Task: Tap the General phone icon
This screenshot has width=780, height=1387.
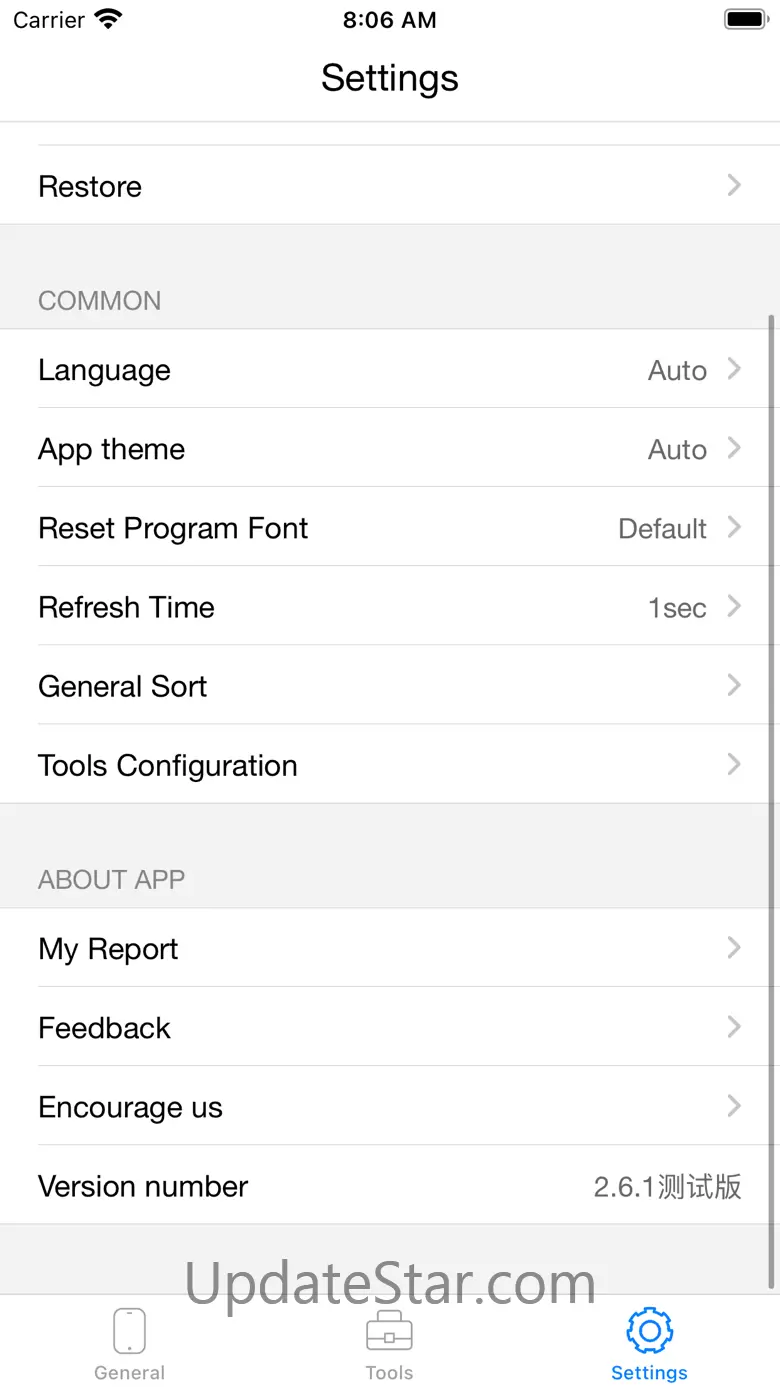Action: pyautogui.click(x=129, y=1331)
